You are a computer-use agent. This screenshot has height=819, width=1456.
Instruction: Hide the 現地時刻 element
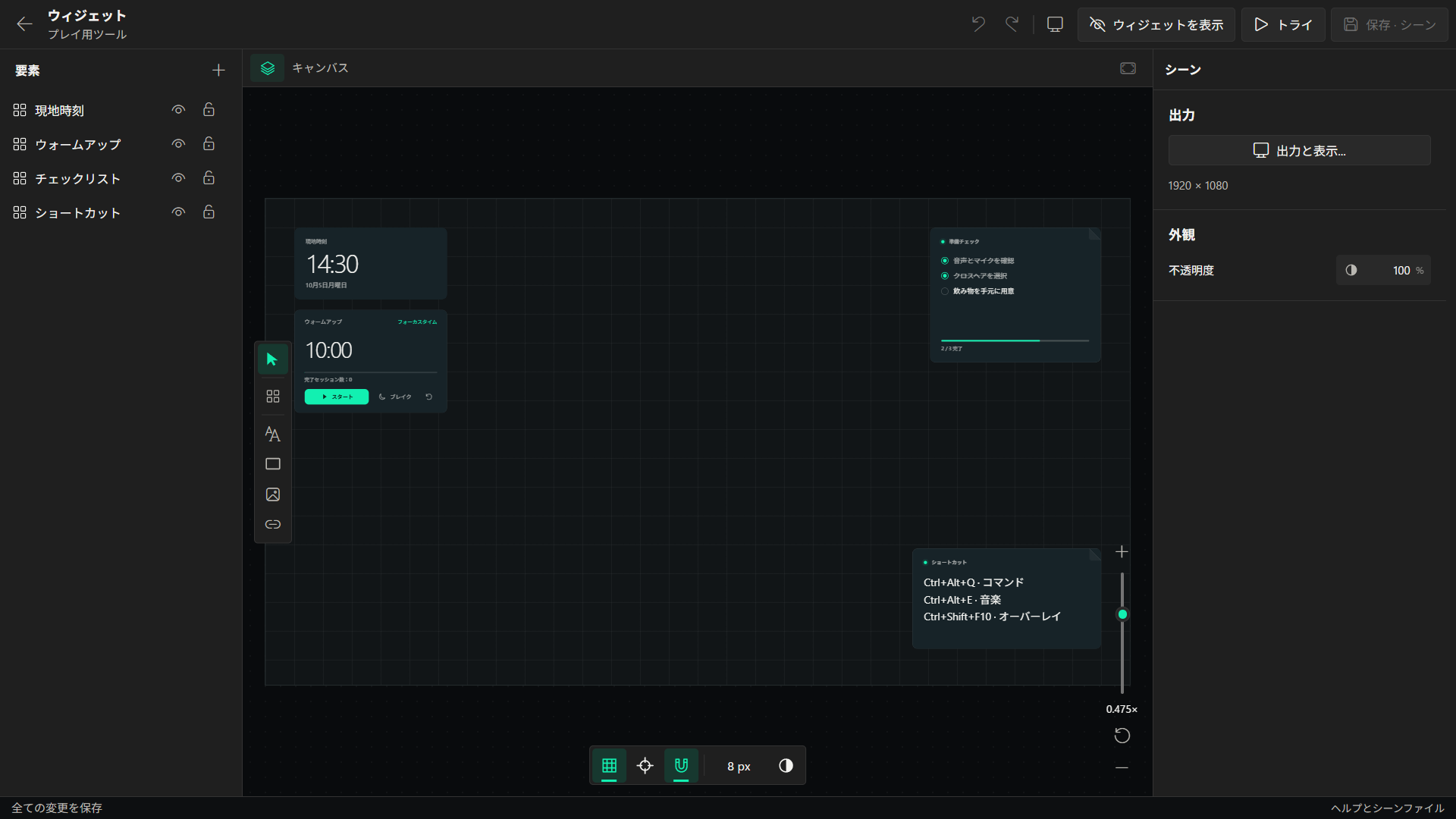point(178,110)
